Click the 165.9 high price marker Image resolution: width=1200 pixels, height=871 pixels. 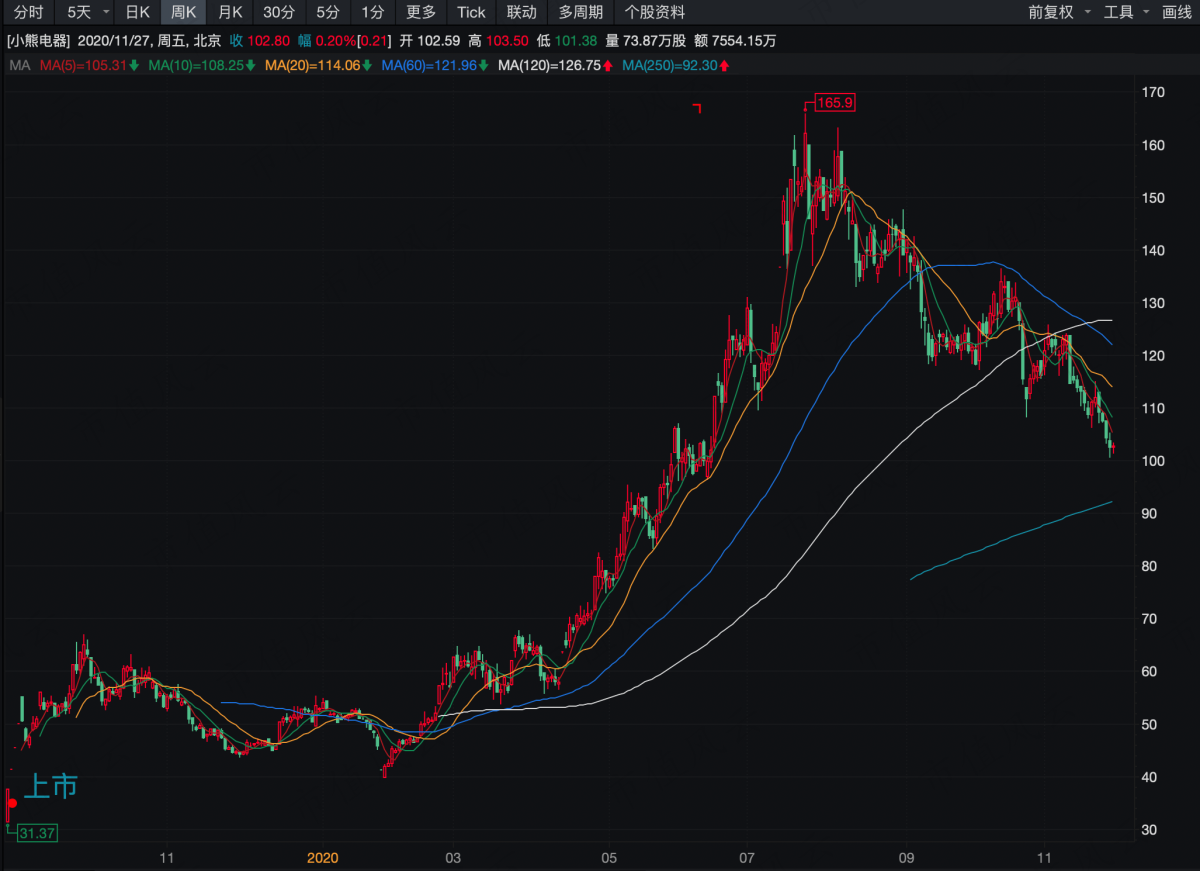tap(835, 102)
